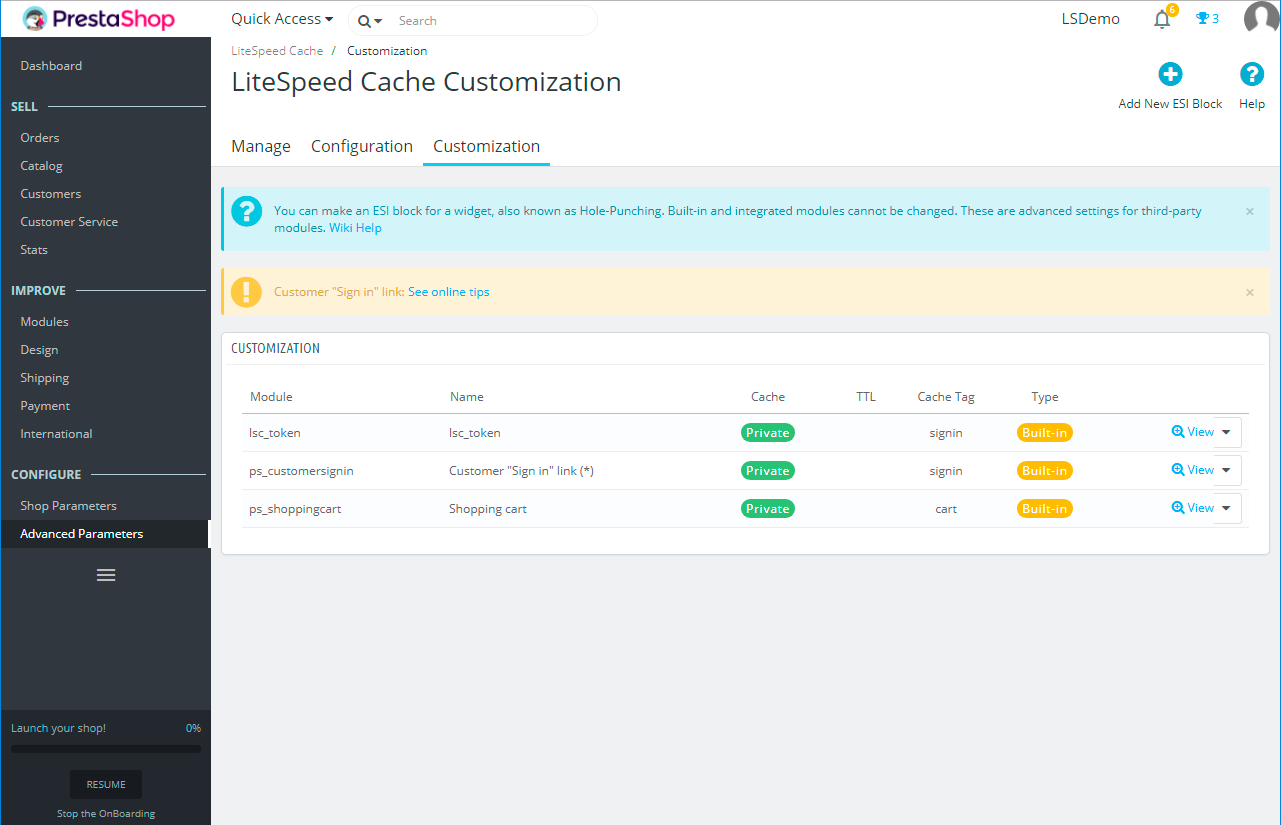Click the RESUME onboarding button

point(106,785)
